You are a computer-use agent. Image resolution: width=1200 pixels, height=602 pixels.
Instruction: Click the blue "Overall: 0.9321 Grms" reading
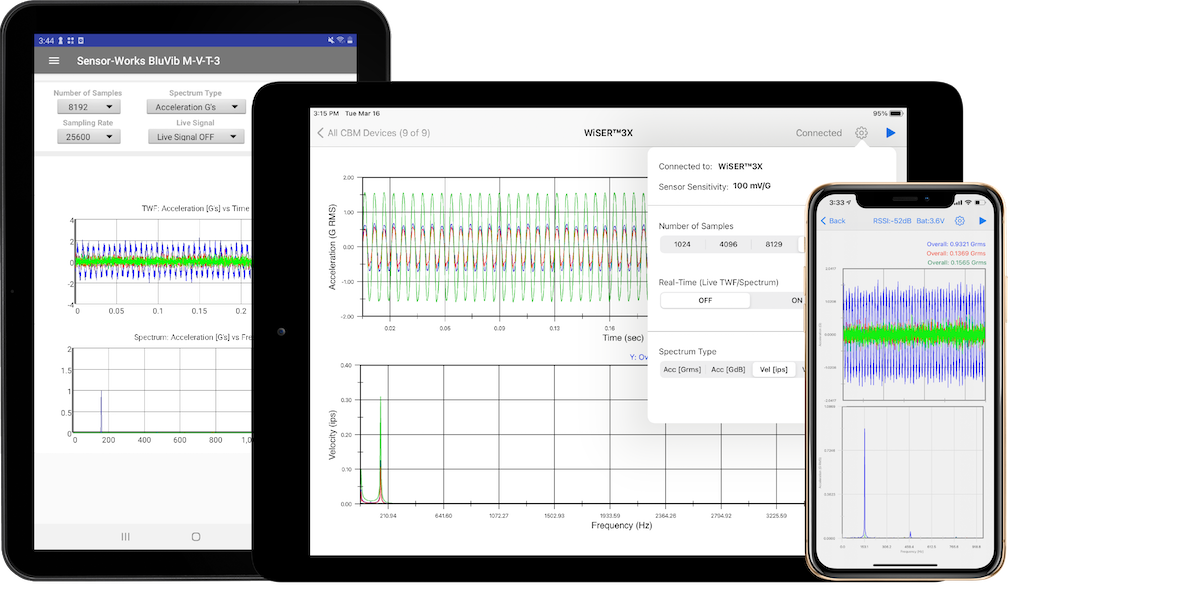pos(955,243)
